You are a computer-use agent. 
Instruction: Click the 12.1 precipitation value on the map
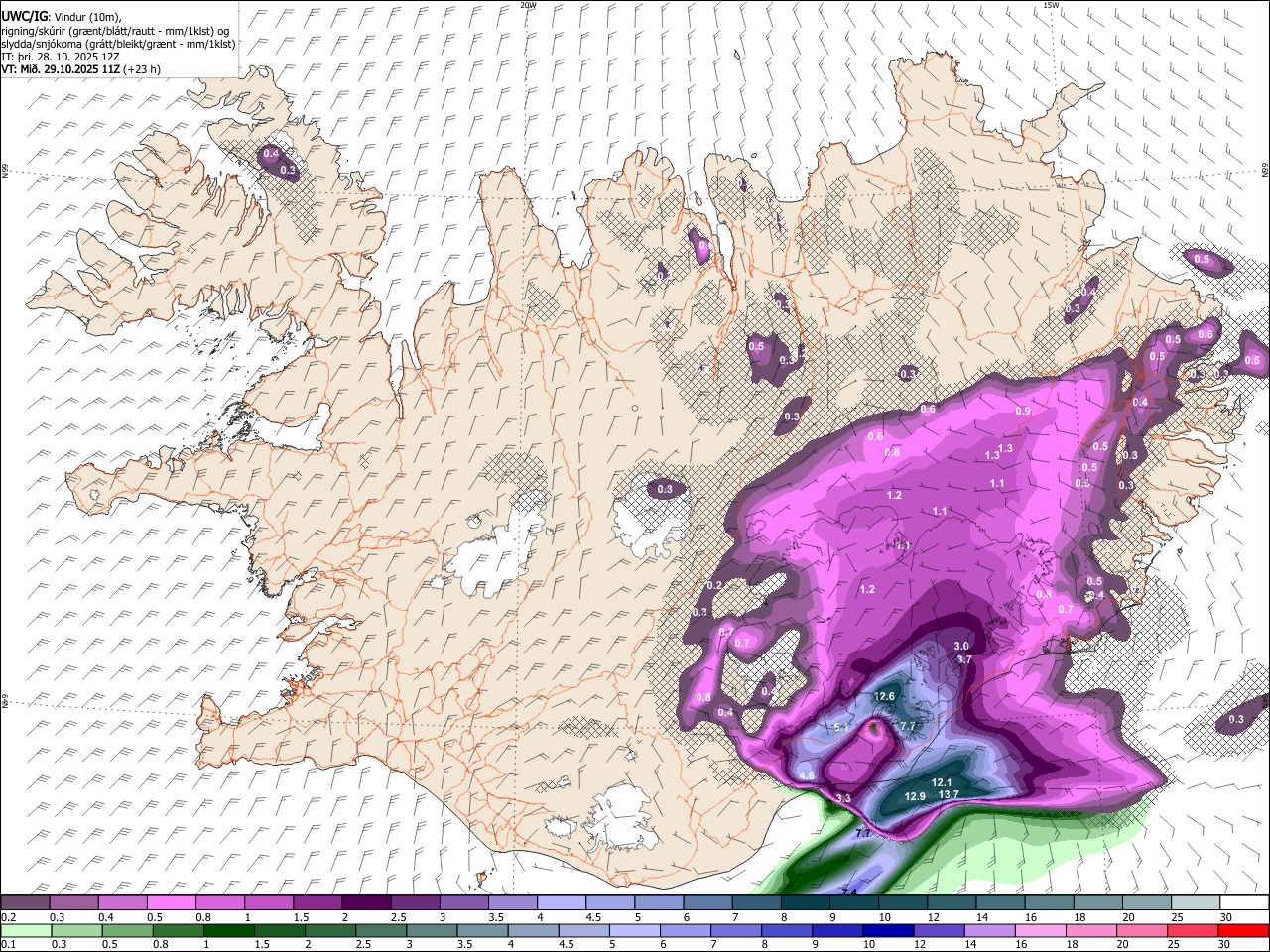click(x=942, y=782)
